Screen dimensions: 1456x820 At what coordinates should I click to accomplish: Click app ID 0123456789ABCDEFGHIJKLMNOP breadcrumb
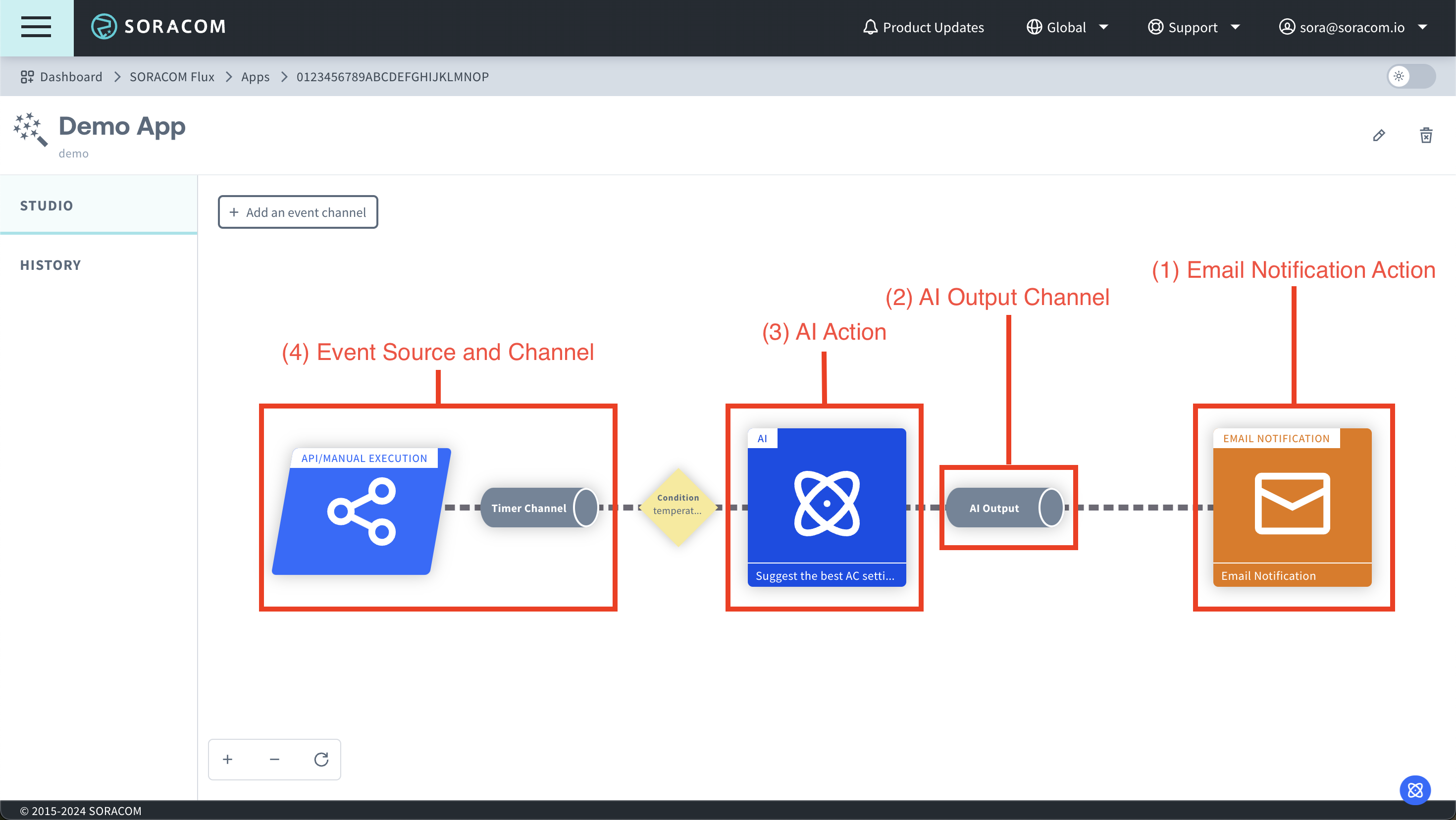(392, 76)
